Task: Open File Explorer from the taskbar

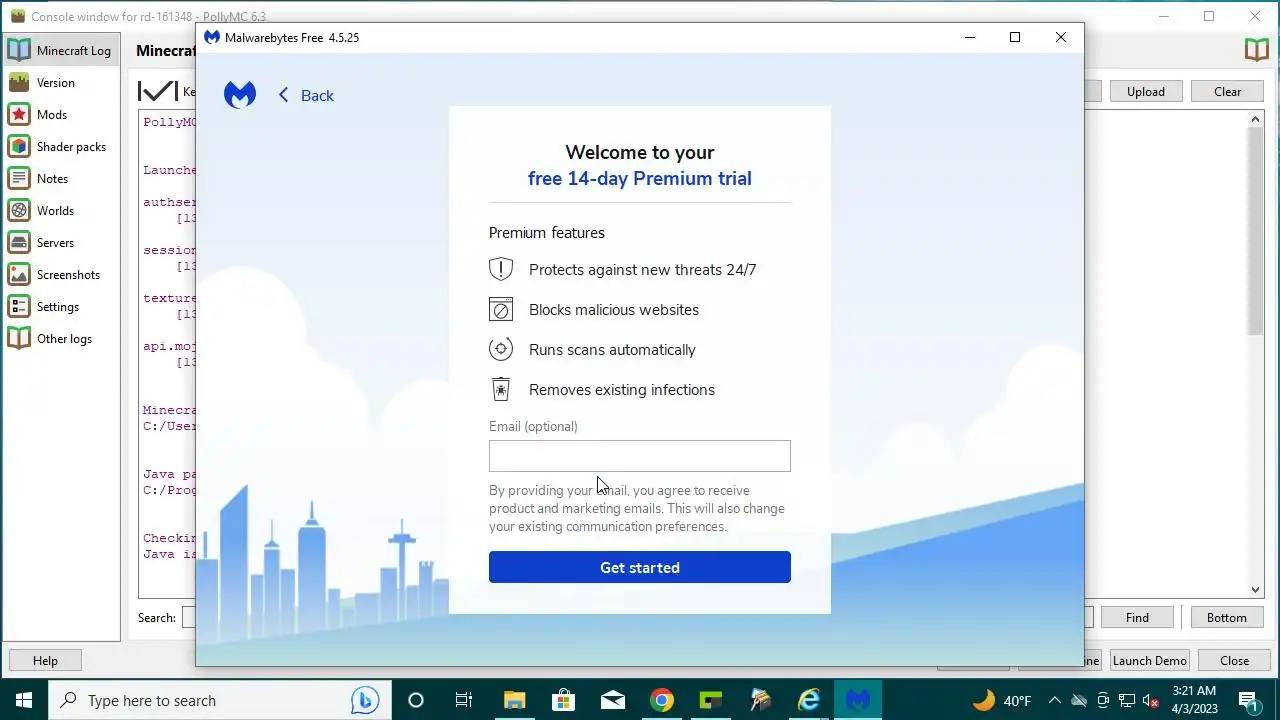Action: point(514,700)
